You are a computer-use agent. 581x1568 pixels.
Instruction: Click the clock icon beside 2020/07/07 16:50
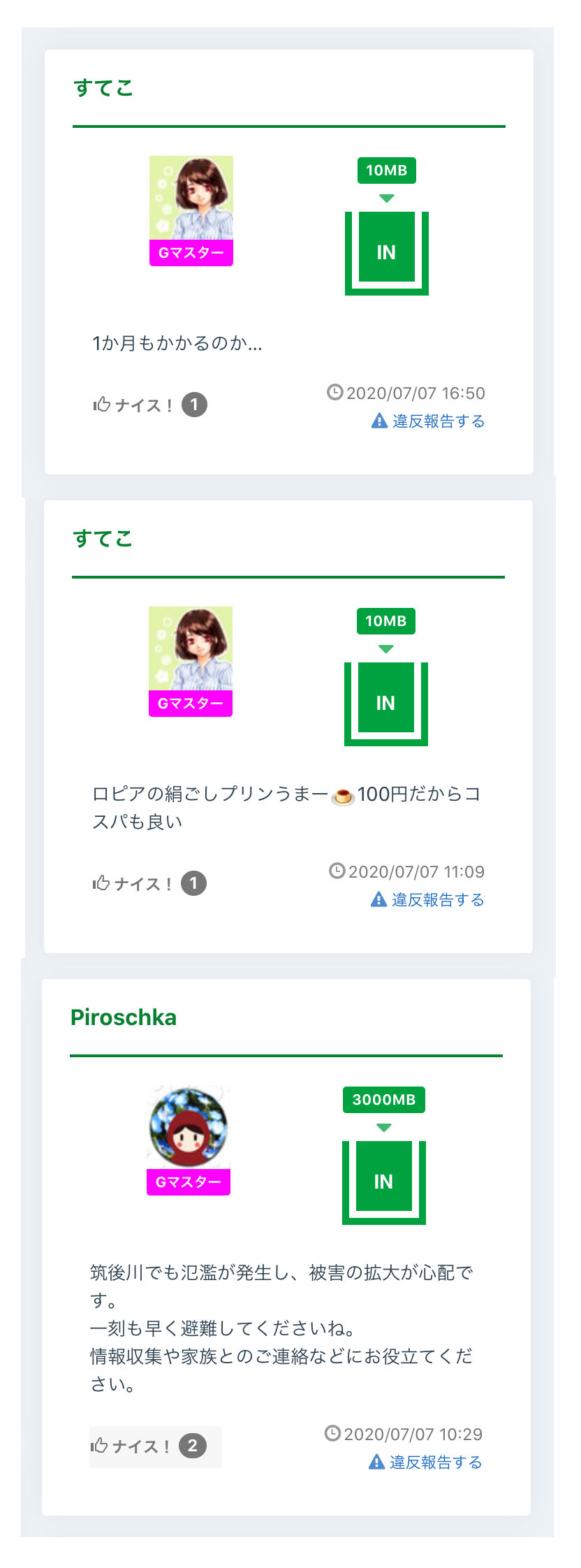(x=335, y=392)
